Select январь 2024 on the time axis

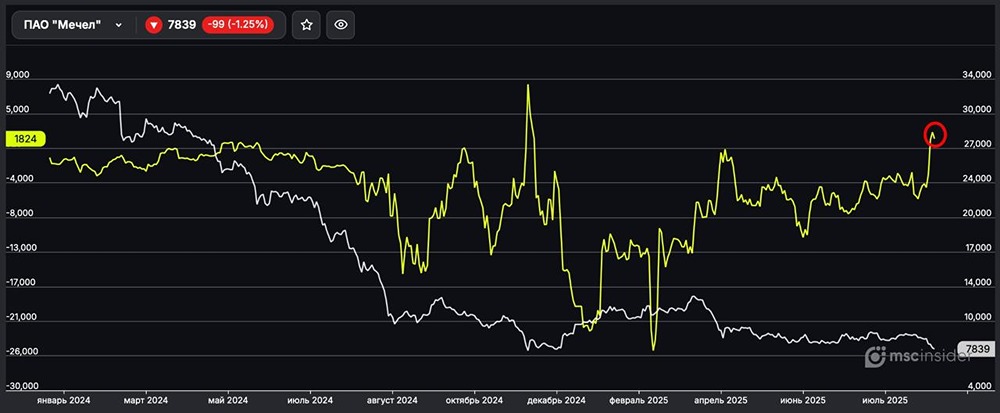click(65, 400)
